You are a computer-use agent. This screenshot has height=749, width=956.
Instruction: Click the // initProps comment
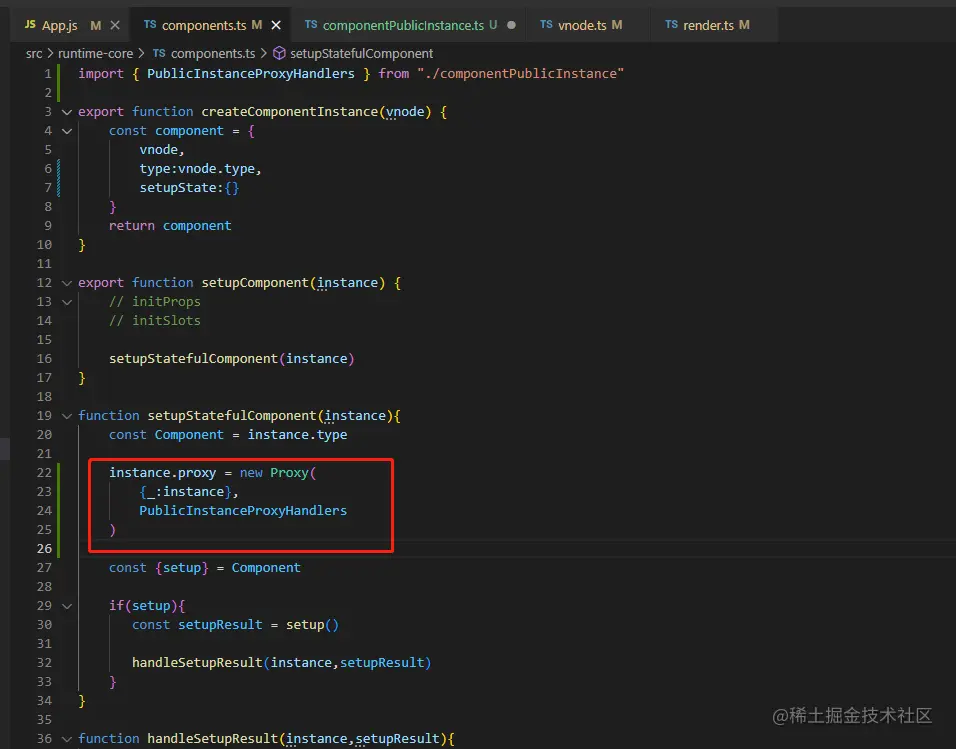click(155, 302)
